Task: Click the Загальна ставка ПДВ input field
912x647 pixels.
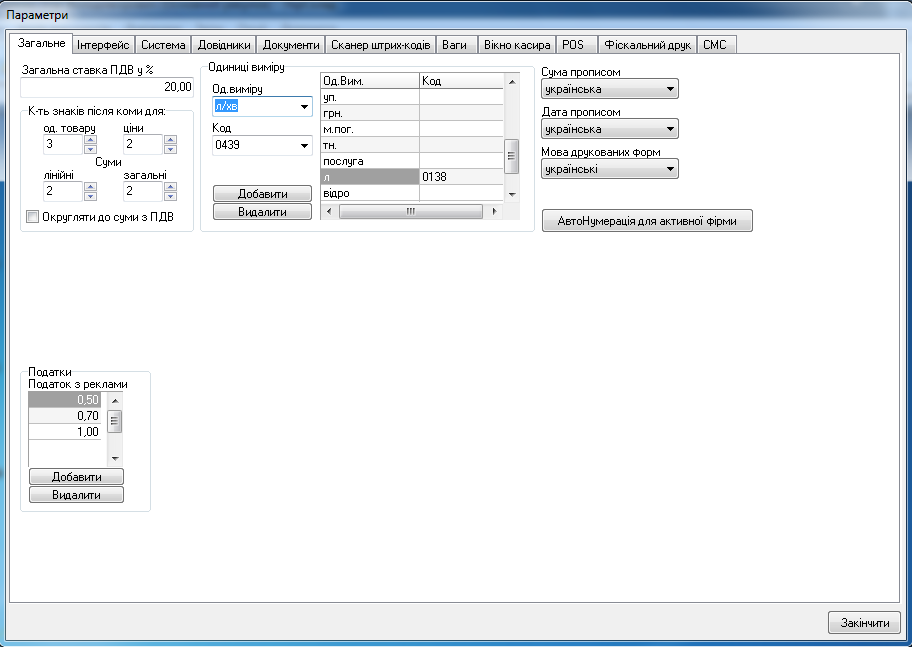Action: (x=107, y=87)
